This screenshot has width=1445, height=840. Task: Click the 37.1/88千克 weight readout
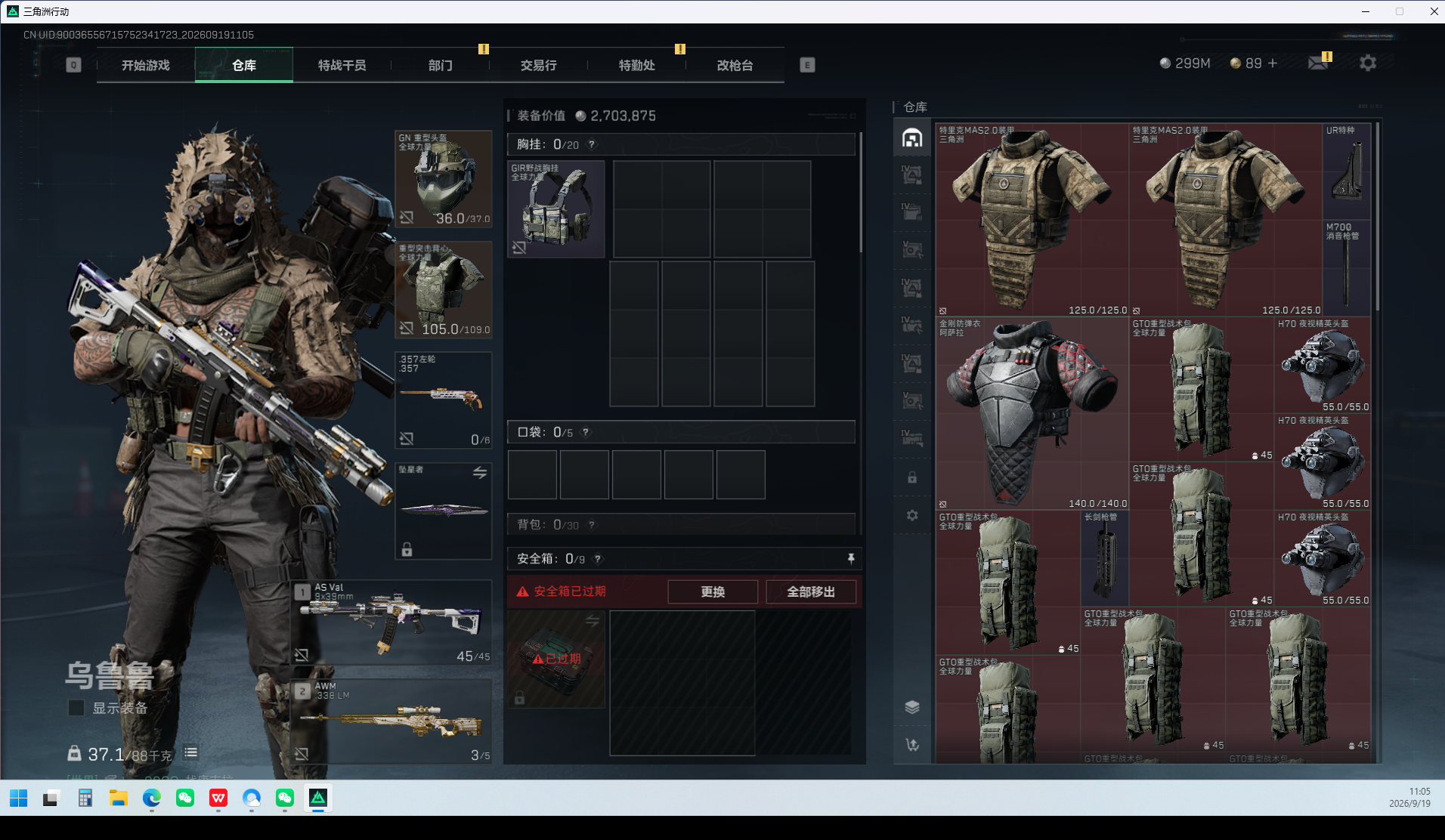coord(130,754)
